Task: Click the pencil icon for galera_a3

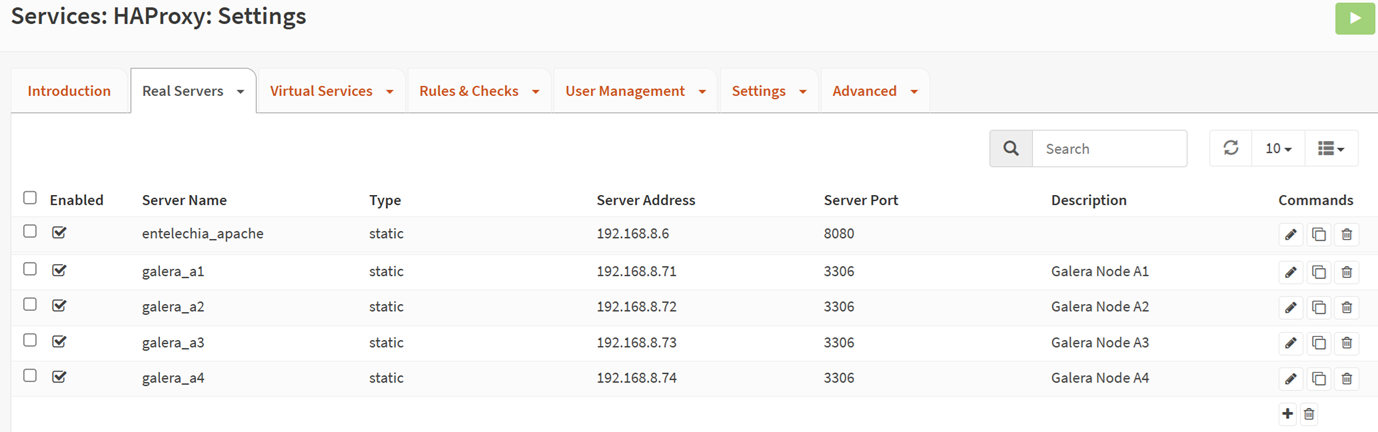Action: point(1290,343)
